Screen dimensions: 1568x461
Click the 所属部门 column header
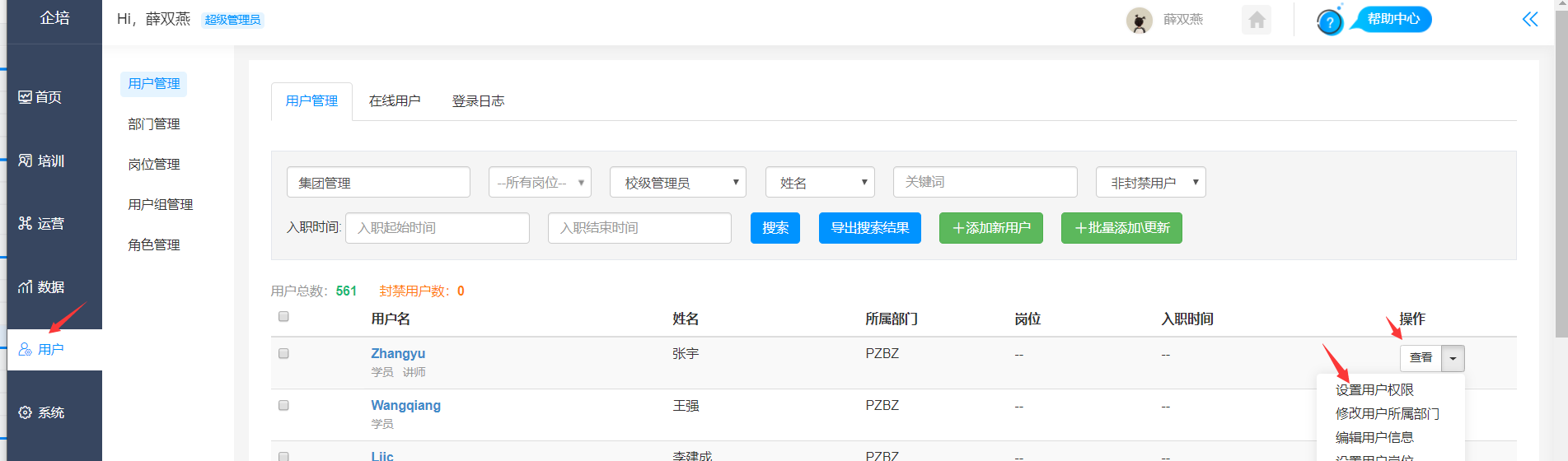892,319
